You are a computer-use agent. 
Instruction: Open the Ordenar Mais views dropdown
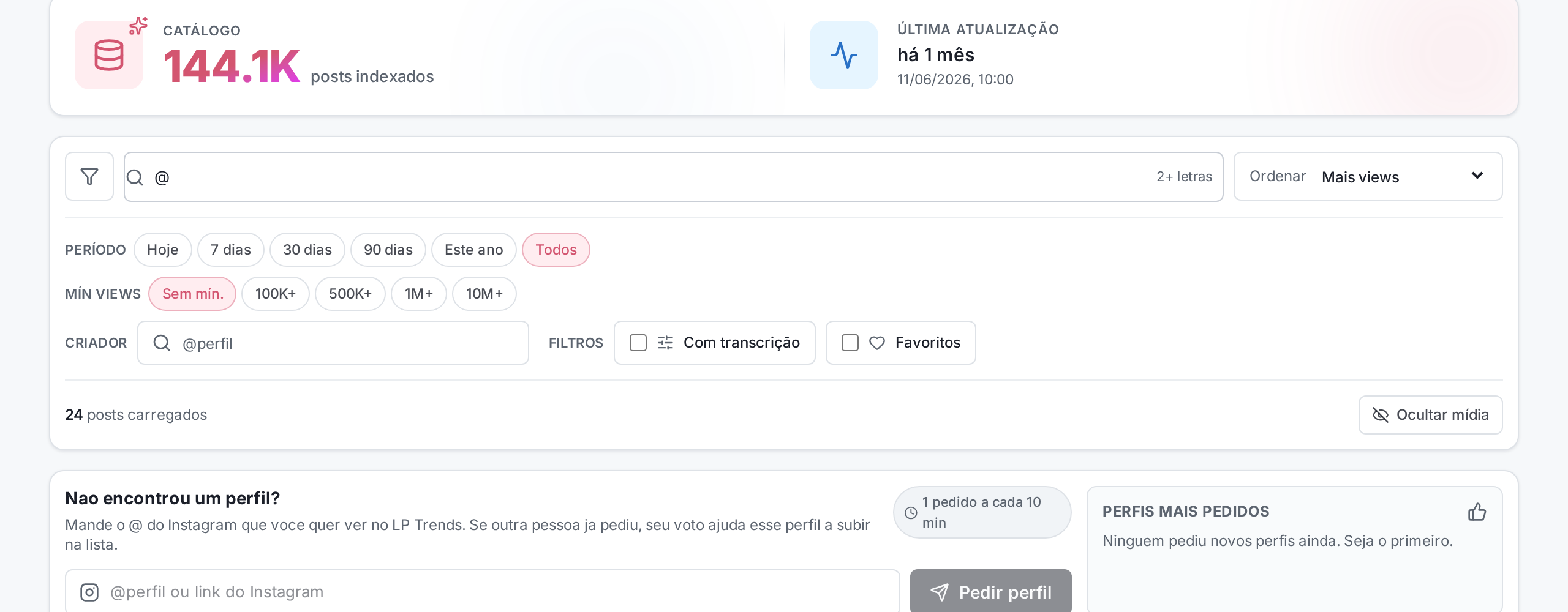pos(1368,176)
